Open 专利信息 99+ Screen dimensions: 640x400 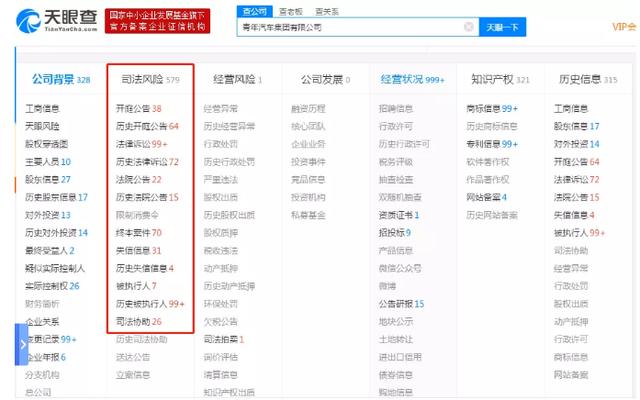tap(492, 144)
